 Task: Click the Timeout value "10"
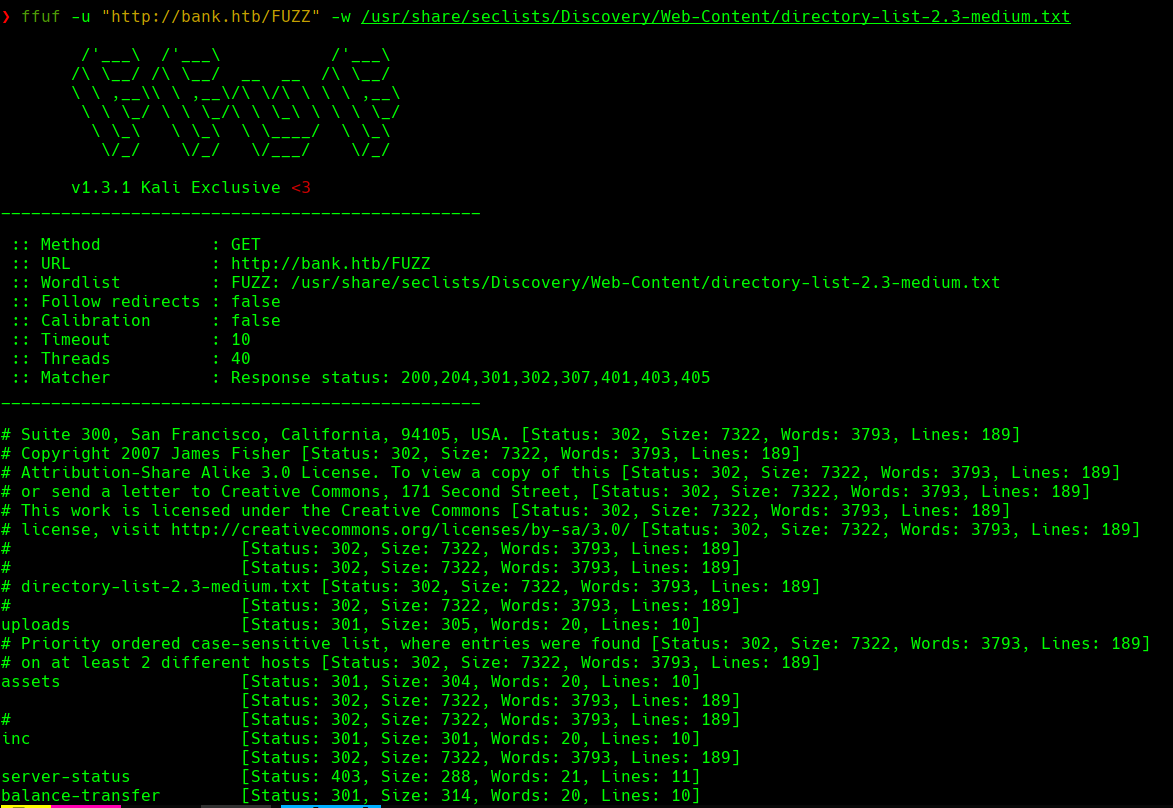coord(241,340)
